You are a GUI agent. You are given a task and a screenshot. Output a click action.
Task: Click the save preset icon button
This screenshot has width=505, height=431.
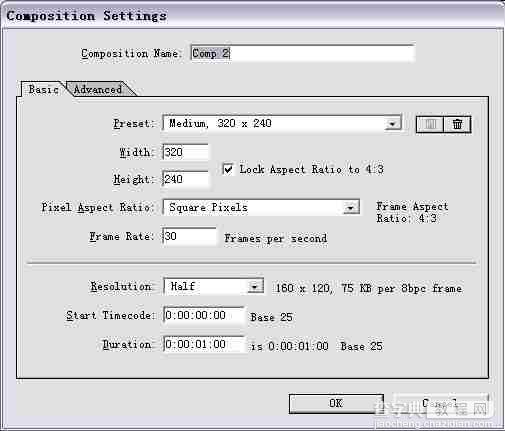[x=430, y=125]
